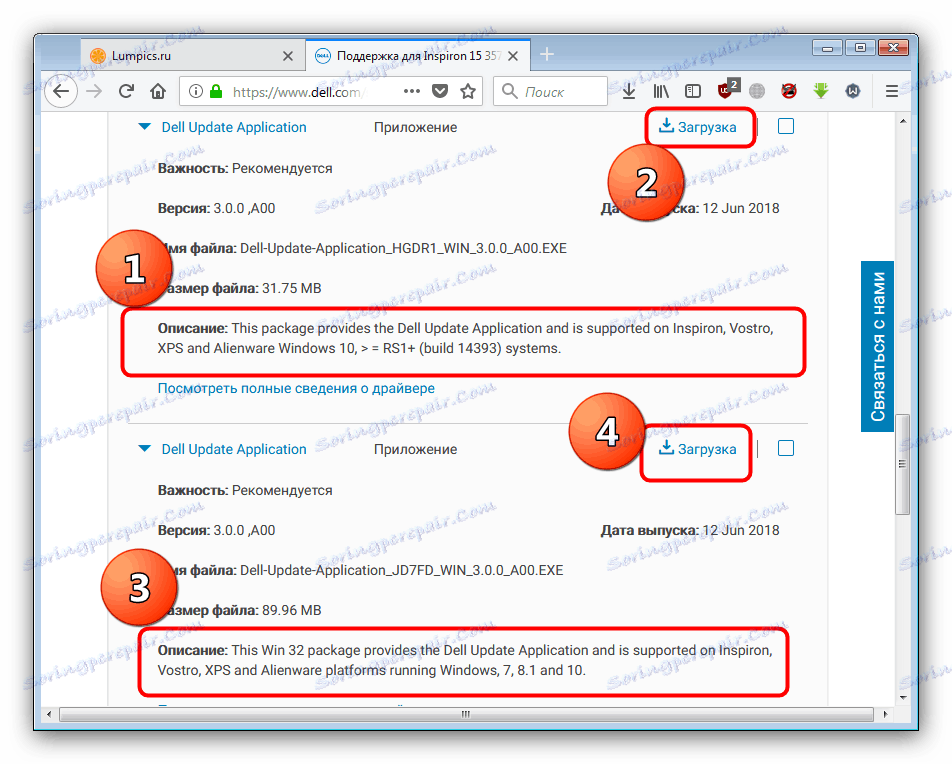Open page actions three-dots menu
Viewport: 952px width, 764px height.
click(412, 91)
